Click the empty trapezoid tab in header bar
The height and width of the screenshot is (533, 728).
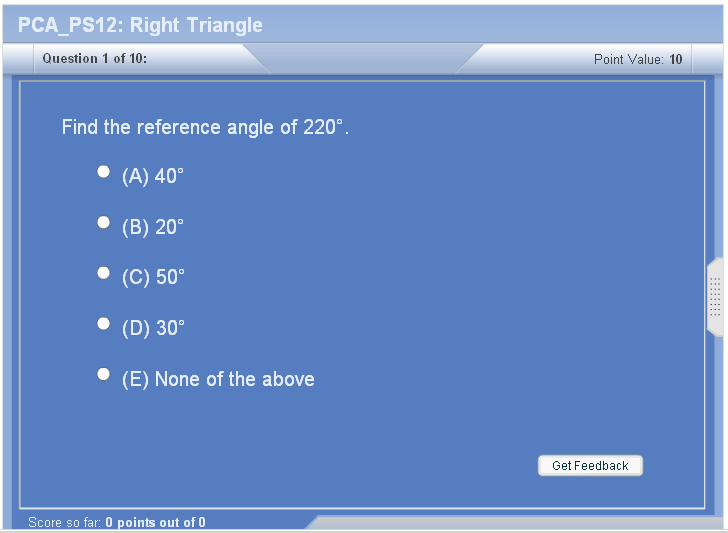coord(363,59)
